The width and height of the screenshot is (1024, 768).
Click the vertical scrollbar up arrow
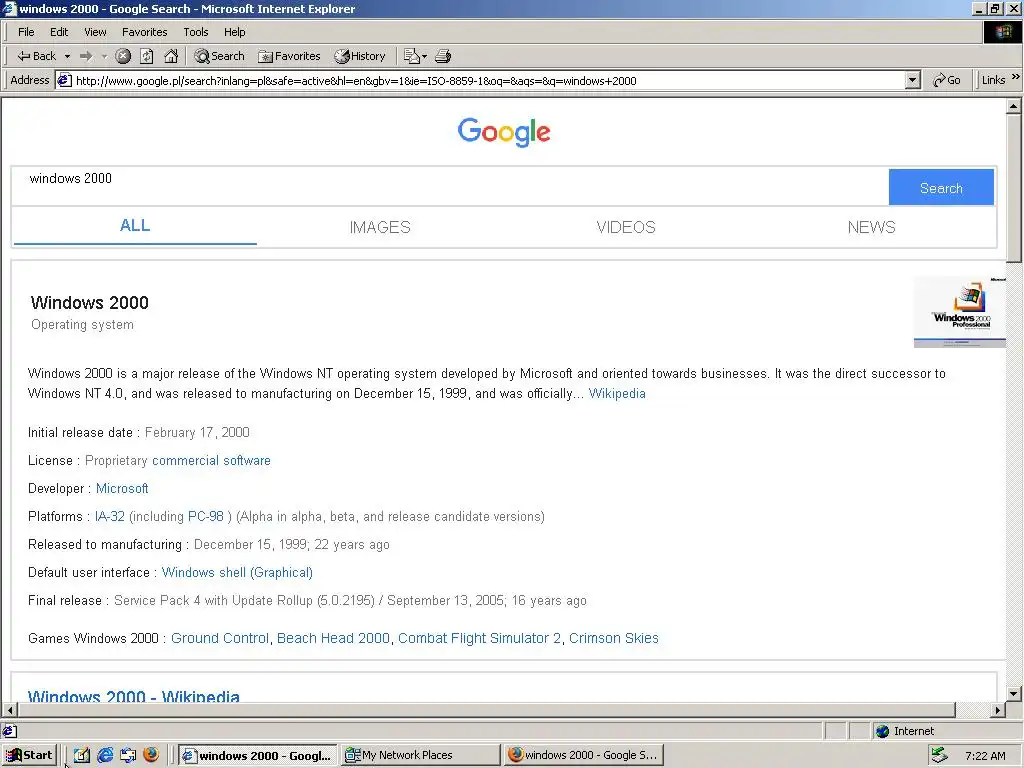pos(1014,105)
